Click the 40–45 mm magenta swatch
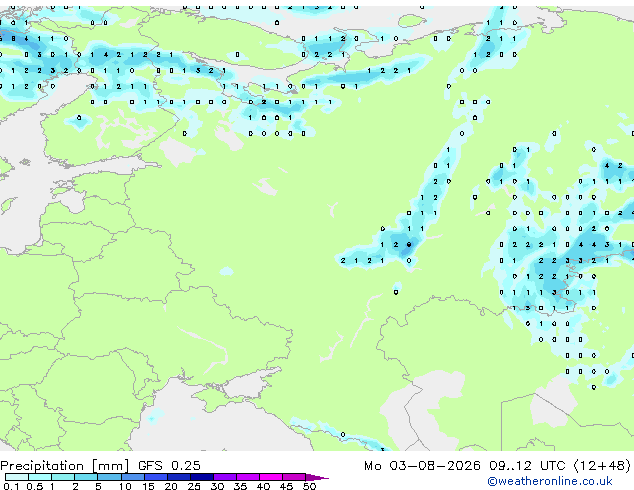Image resolution: width=634 pixels, height=490 pixels. click(x=271, y=477)
